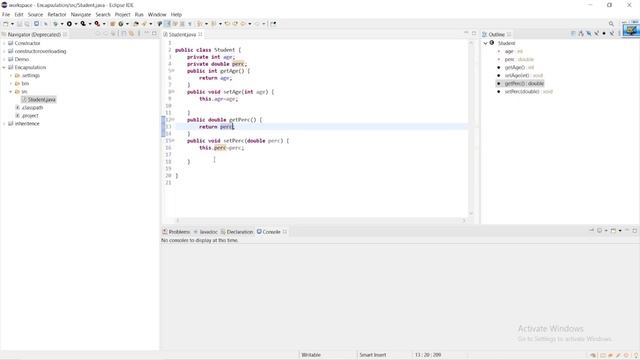Image resolution: width=640 pixels, height=360 pixels.
Task: Collapse the src folder node
Action: coord(11,91)
